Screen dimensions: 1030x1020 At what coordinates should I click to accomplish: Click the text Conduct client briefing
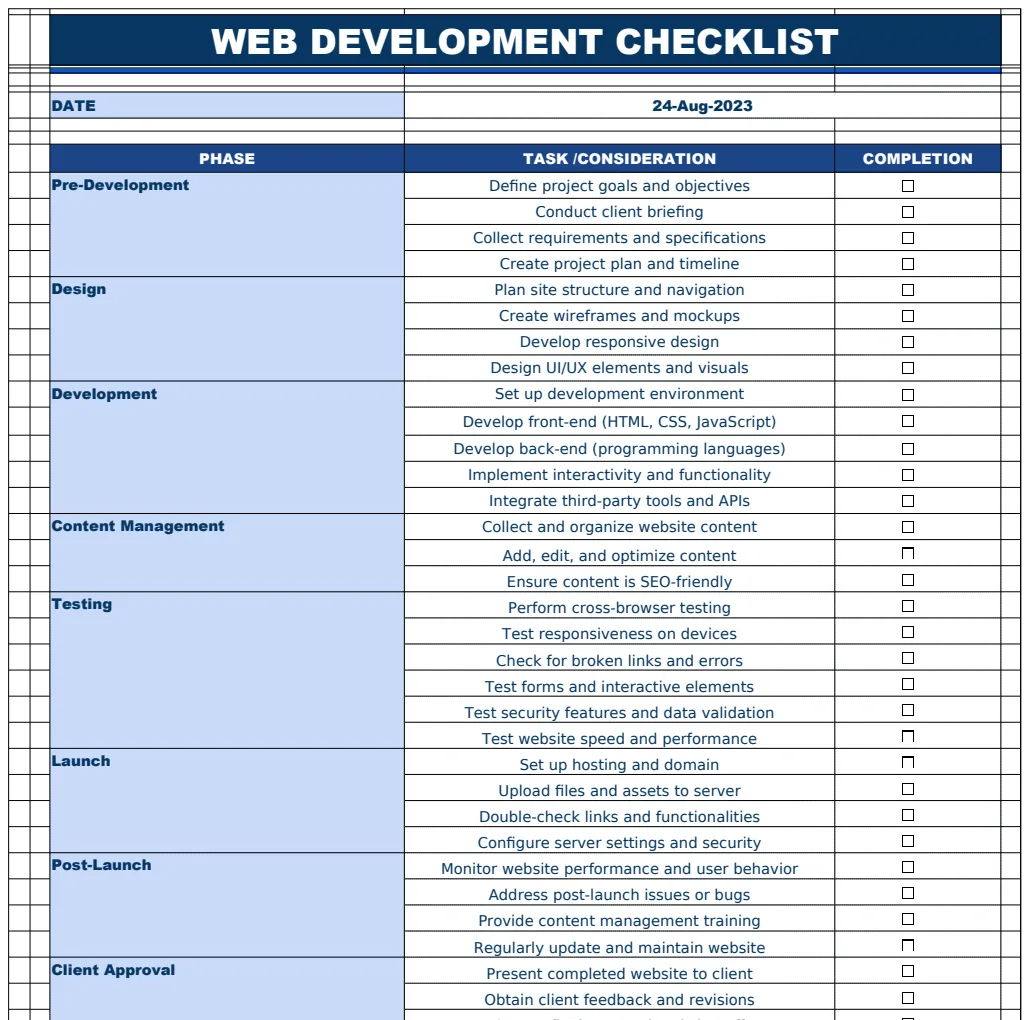(619, 212)
